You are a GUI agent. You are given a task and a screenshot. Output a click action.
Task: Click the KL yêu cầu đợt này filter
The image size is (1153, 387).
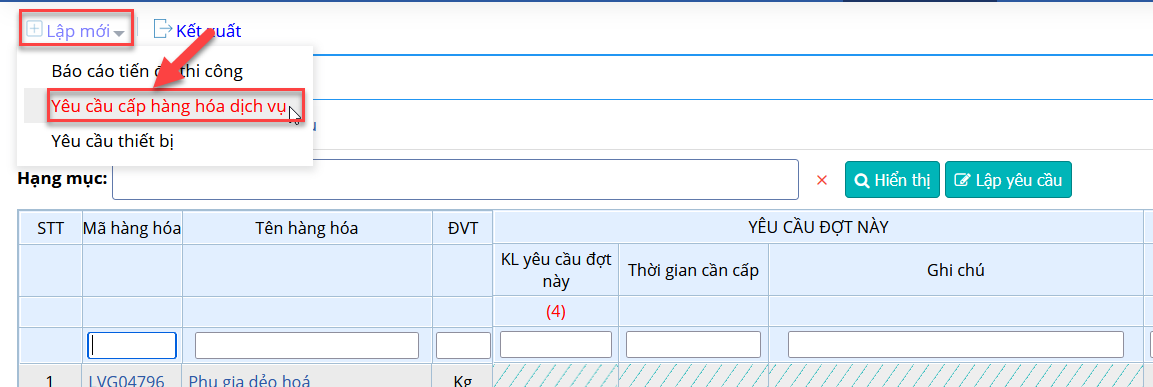[x=556, y=344]
